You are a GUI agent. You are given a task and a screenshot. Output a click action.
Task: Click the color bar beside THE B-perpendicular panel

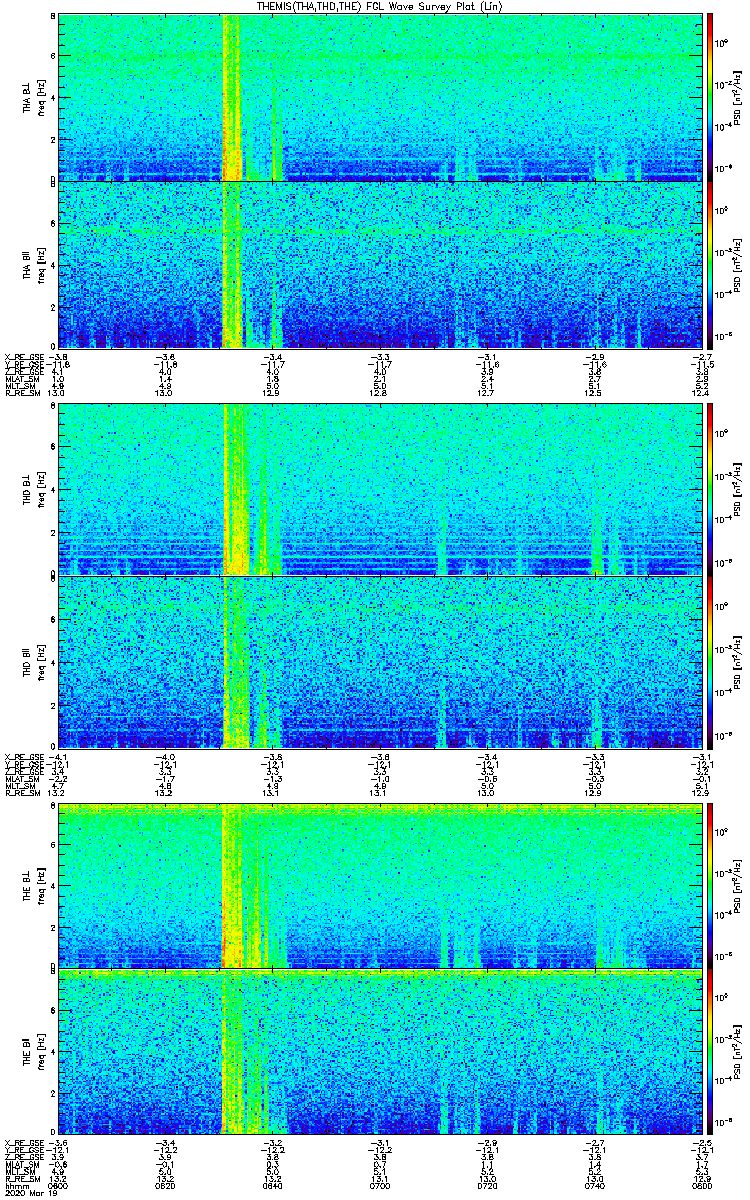[710, 885]
